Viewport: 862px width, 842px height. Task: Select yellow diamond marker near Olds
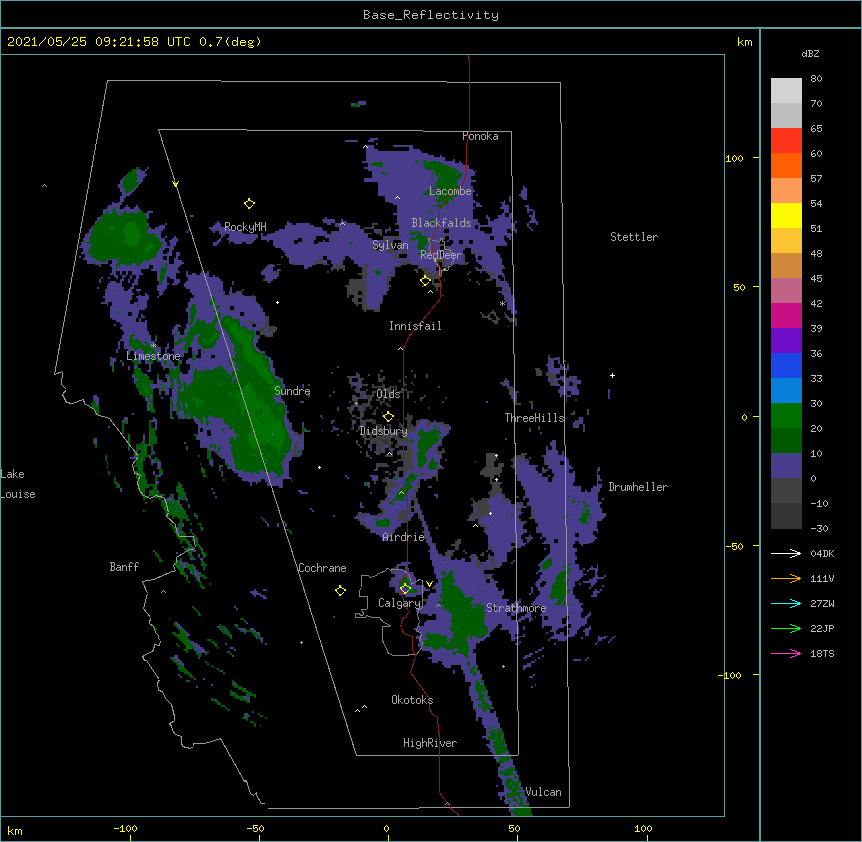point(388,416)
